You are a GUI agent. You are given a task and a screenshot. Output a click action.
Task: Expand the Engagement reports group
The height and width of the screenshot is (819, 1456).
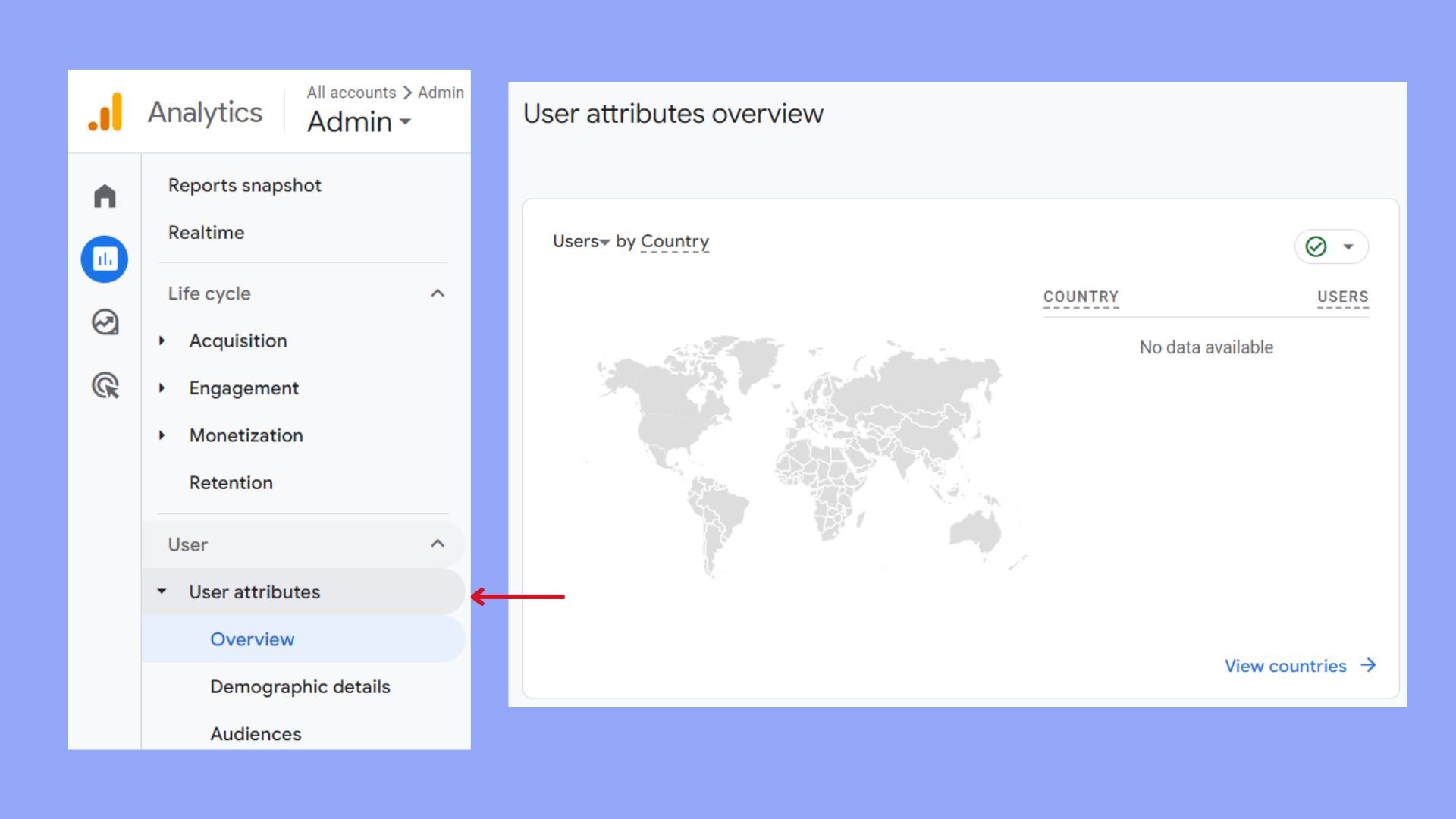[243, 388]
